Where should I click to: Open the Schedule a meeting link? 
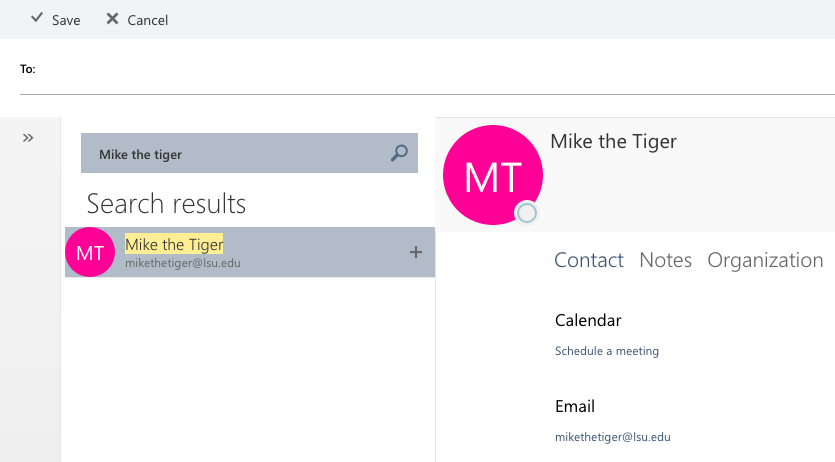607,351
